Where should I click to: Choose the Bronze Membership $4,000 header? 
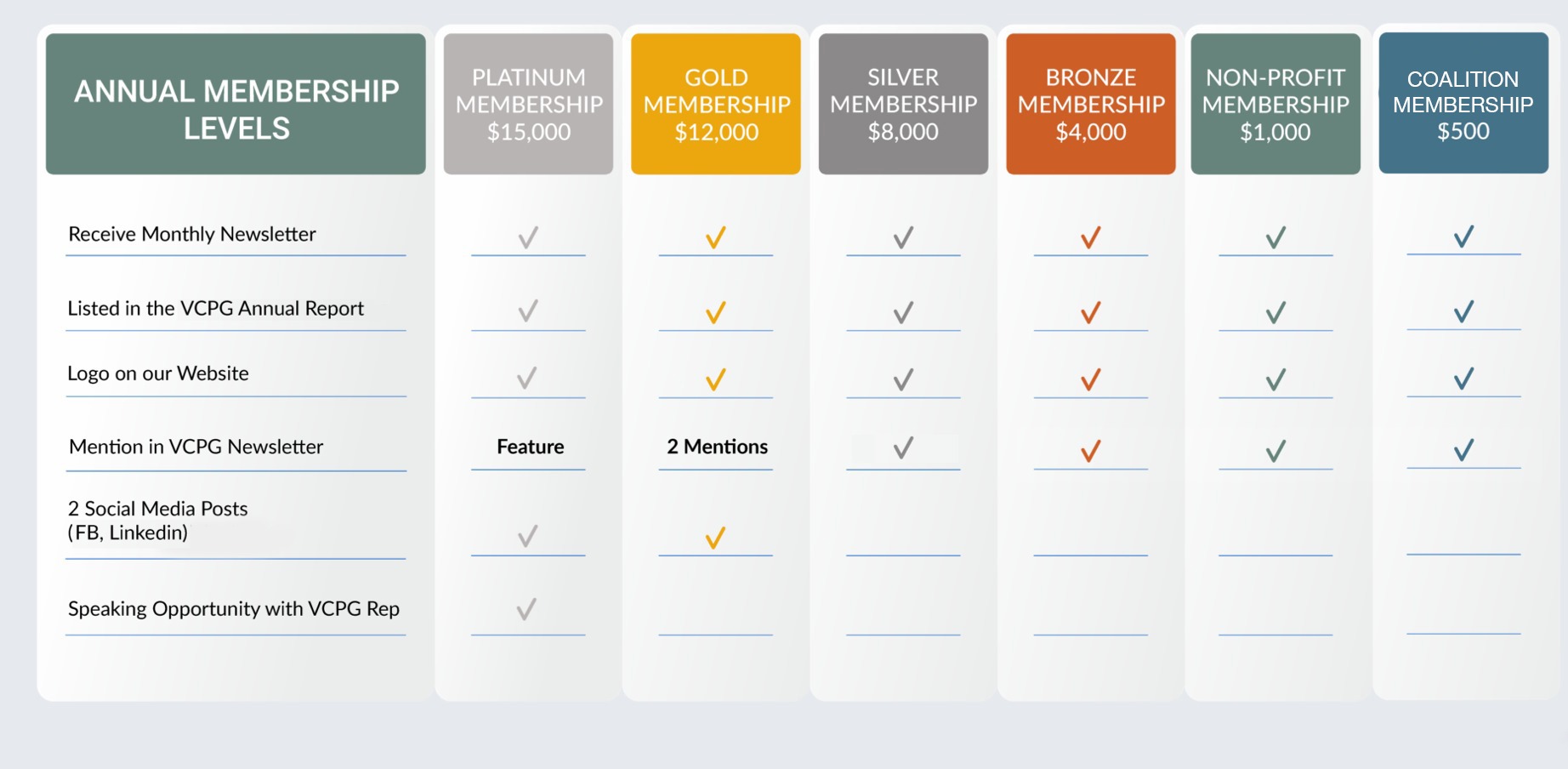pos(1091,104)
